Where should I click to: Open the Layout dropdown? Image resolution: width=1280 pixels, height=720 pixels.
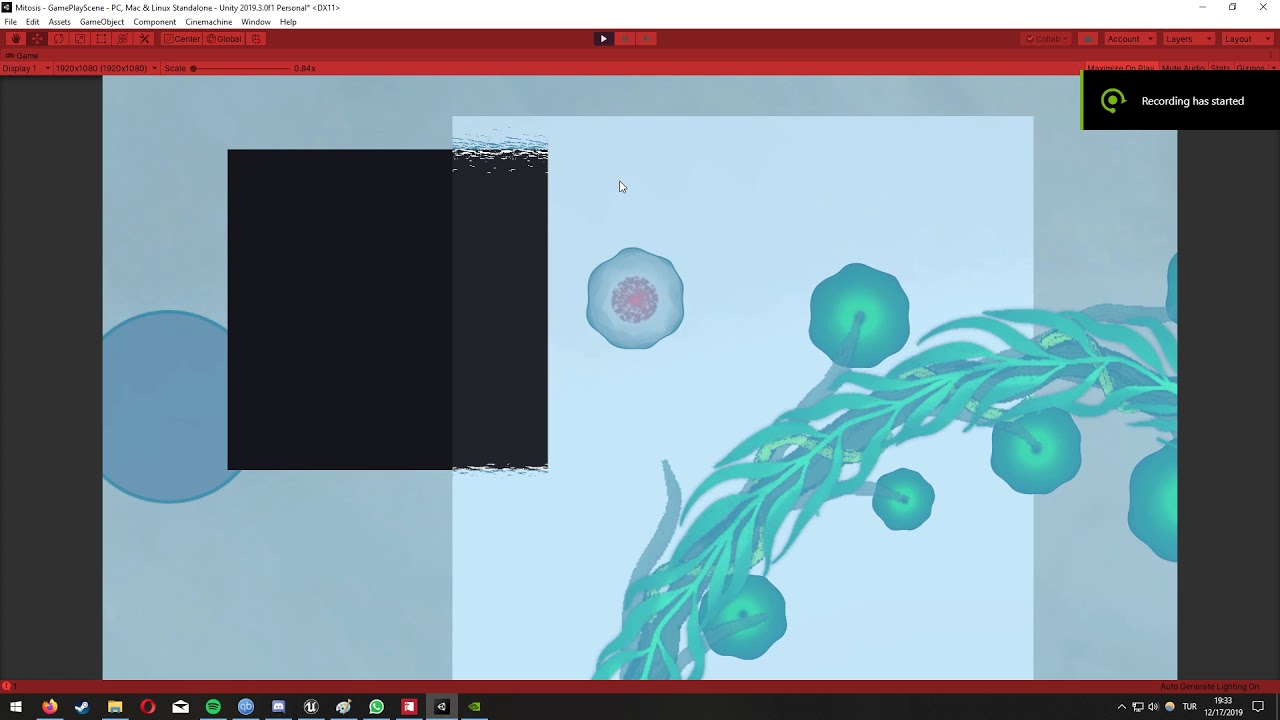click(x=1246, y=38)
